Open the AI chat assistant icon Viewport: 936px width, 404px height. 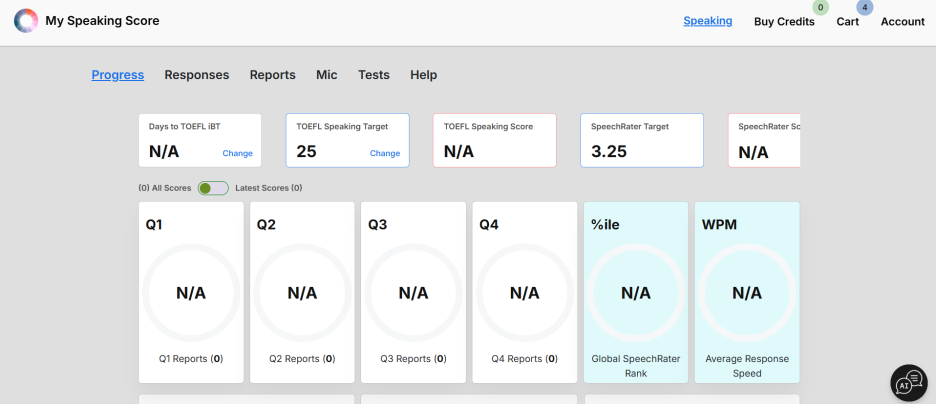(909, 383)
